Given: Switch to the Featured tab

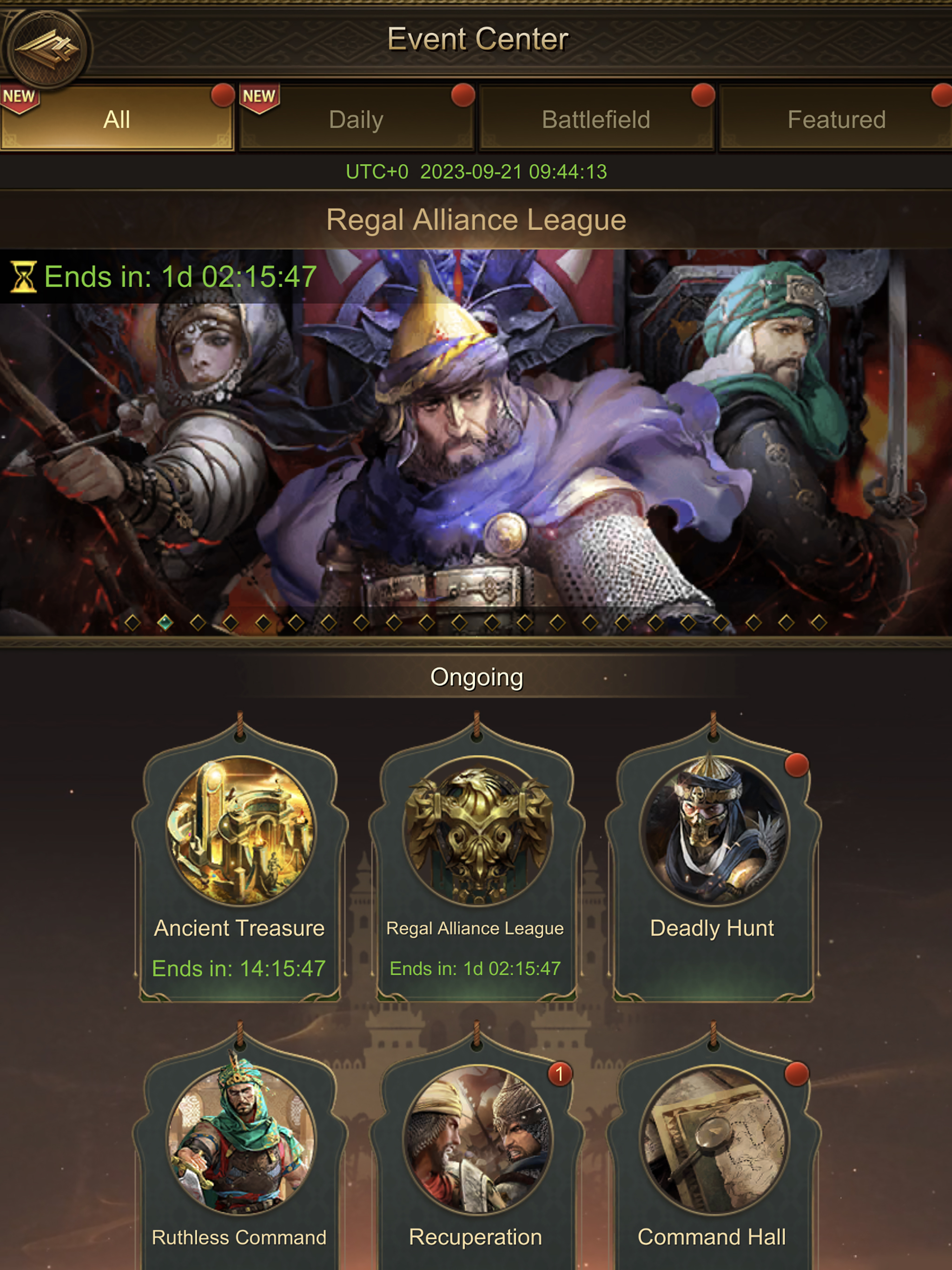Looking at the screenshot, I should [x=836, y=119].
